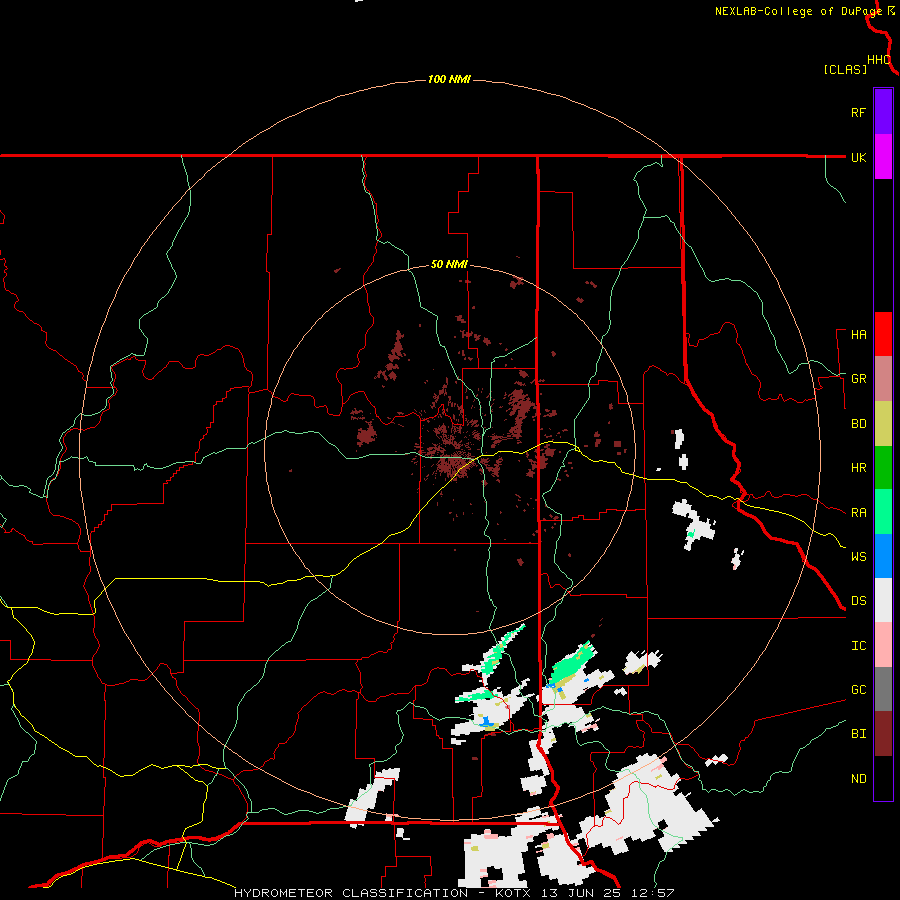
Task: Click the ND legend label
Action: tap(858, 778)
